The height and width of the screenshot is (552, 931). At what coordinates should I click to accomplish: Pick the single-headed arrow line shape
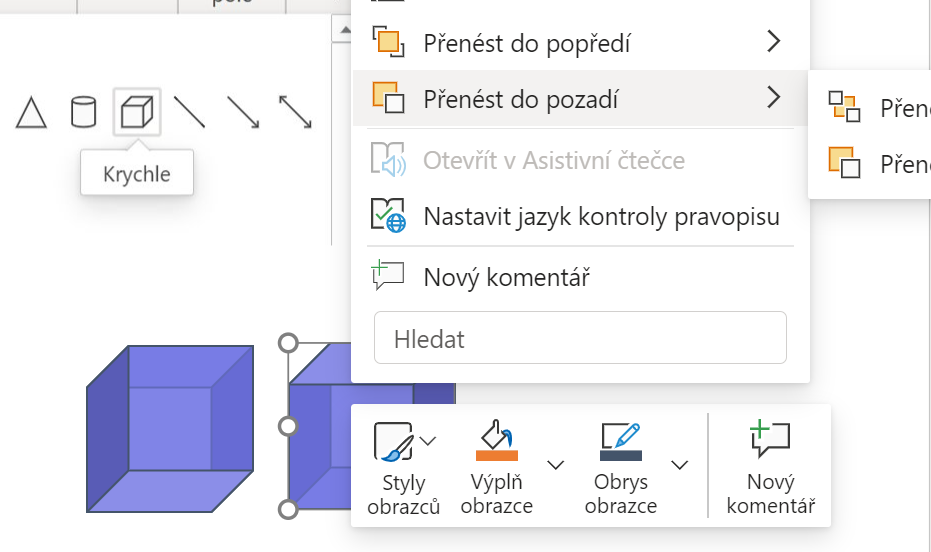(x=242, y=112)
